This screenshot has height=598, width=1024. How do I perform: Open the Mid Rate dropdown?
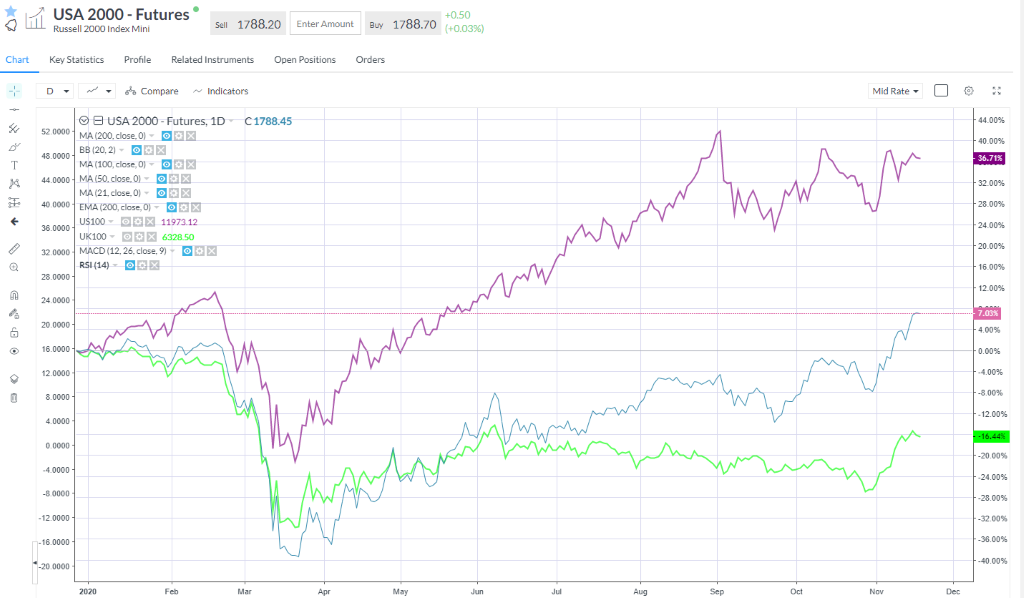pos(894,90)
